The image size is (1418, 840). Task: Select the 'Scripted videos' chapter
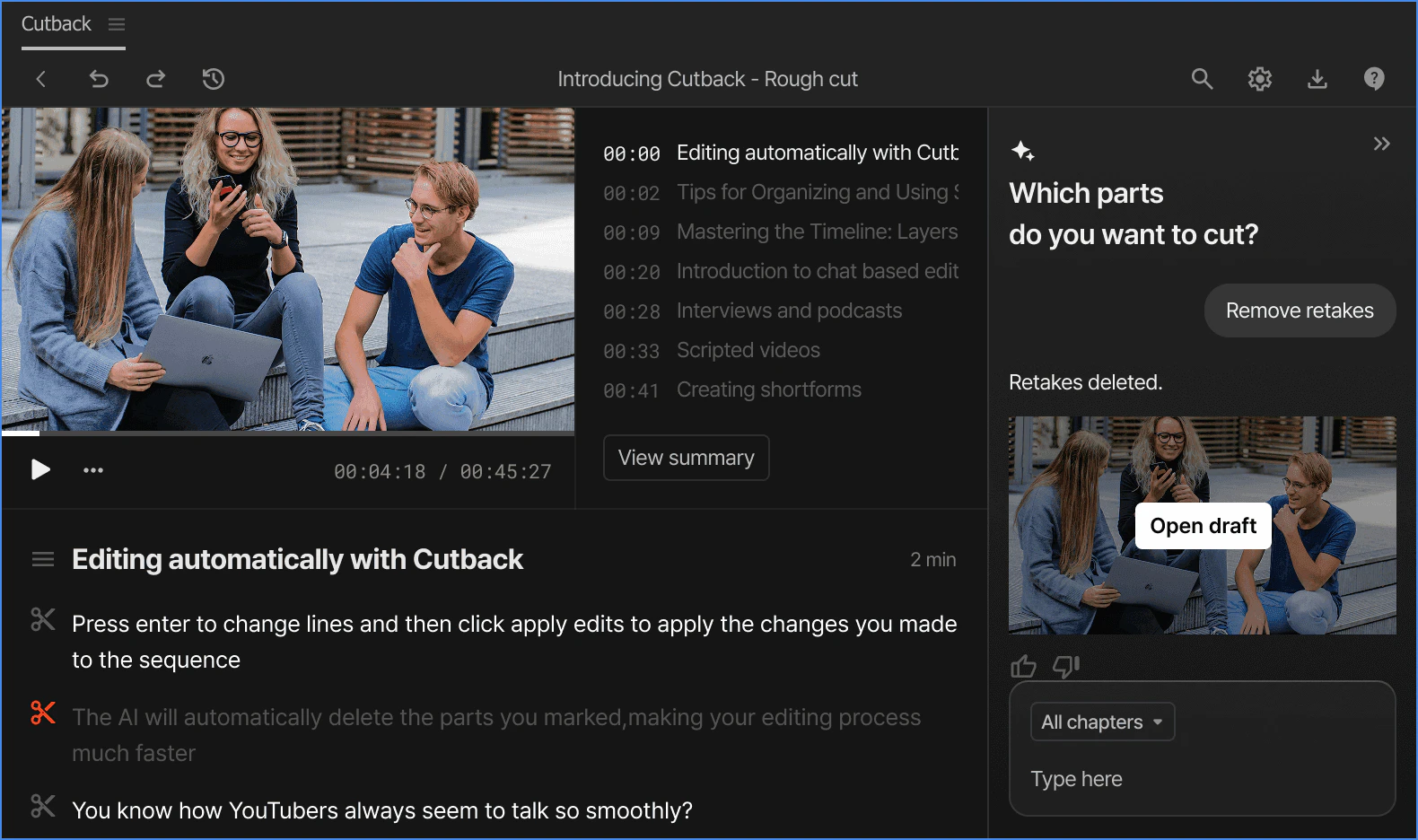[748, 350]
